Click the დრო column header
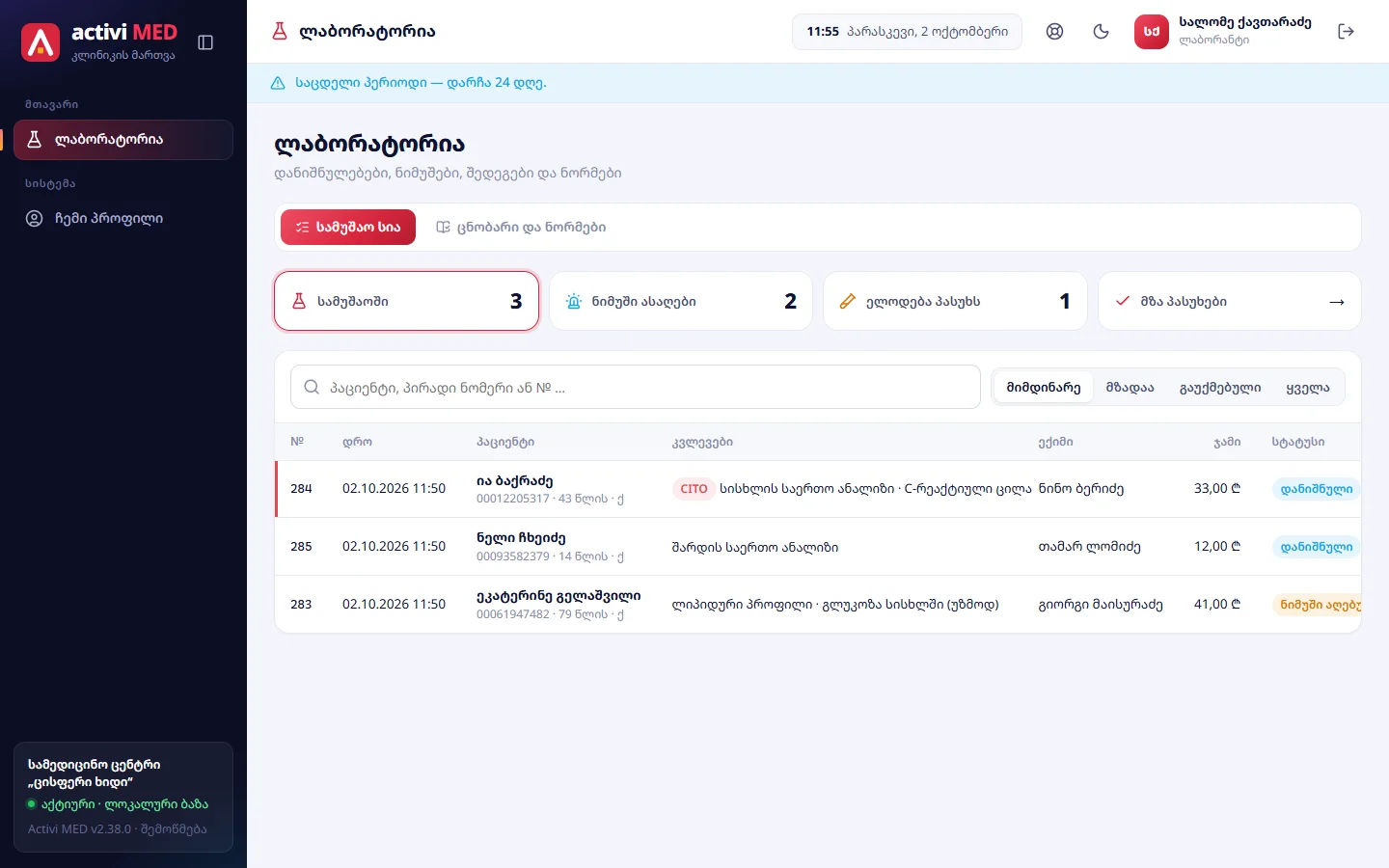Viewport: 1389px width, 868px height. (x=357, y=442)
